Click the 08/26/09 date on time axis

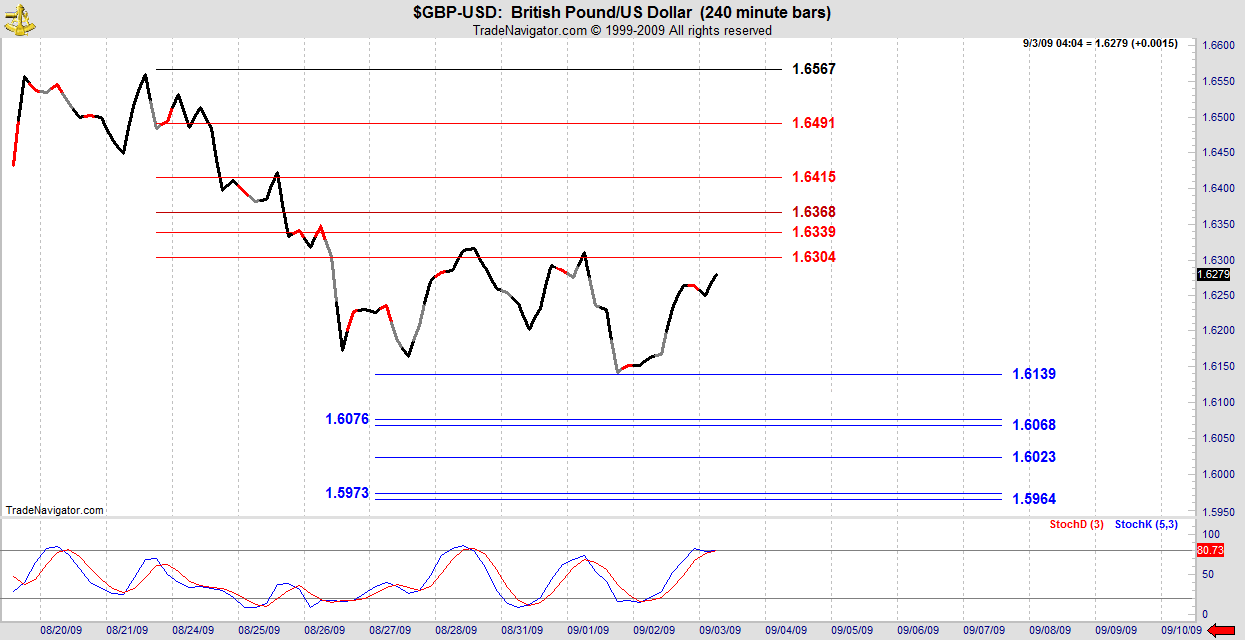click(x=325, y=631)
